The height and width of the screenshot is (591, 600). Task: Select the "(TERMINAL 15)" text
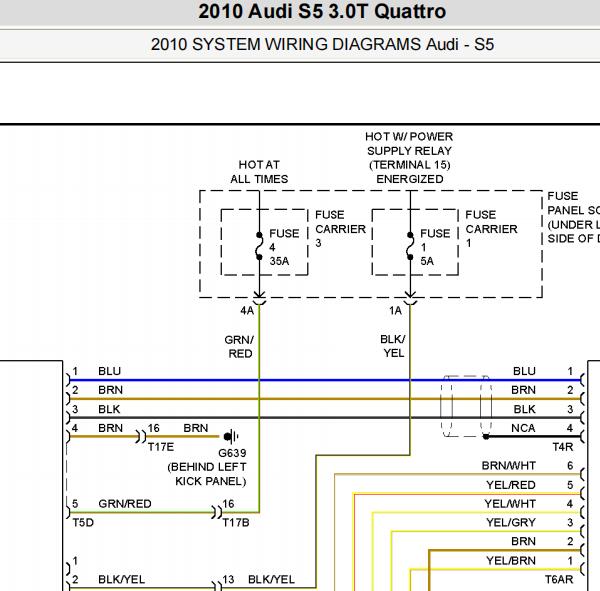409,165
